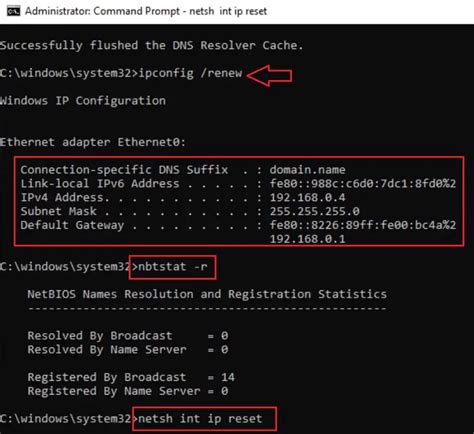Click the Command Prompt title bar icon

[x=13, y=11]
